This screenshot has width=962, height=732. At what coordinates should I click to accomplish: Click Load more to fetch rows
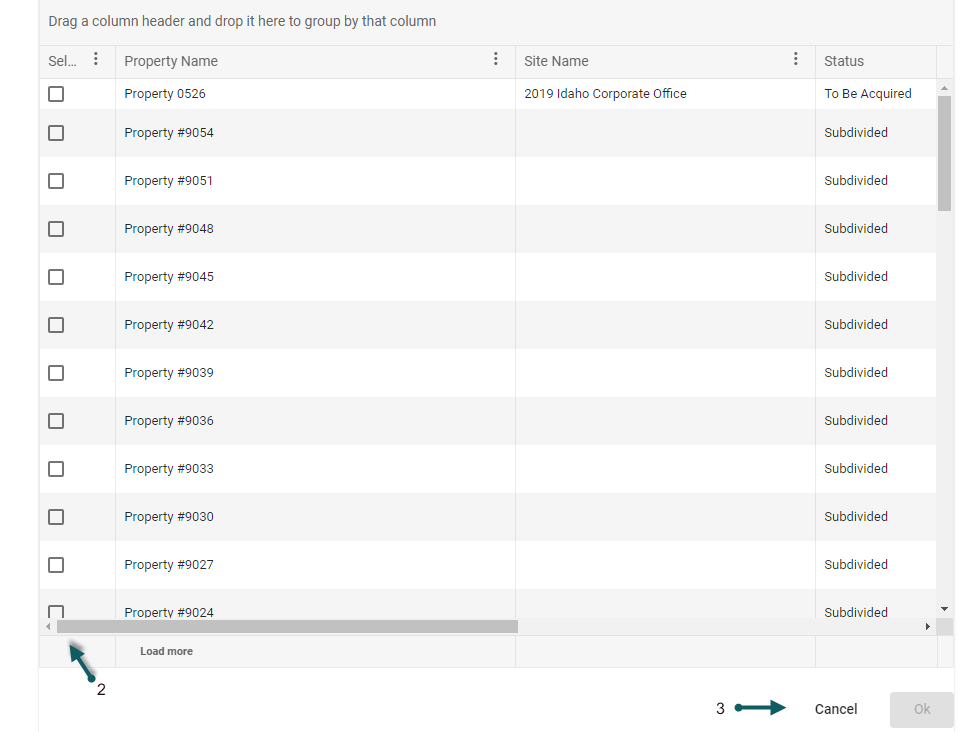tap(166, 651)
